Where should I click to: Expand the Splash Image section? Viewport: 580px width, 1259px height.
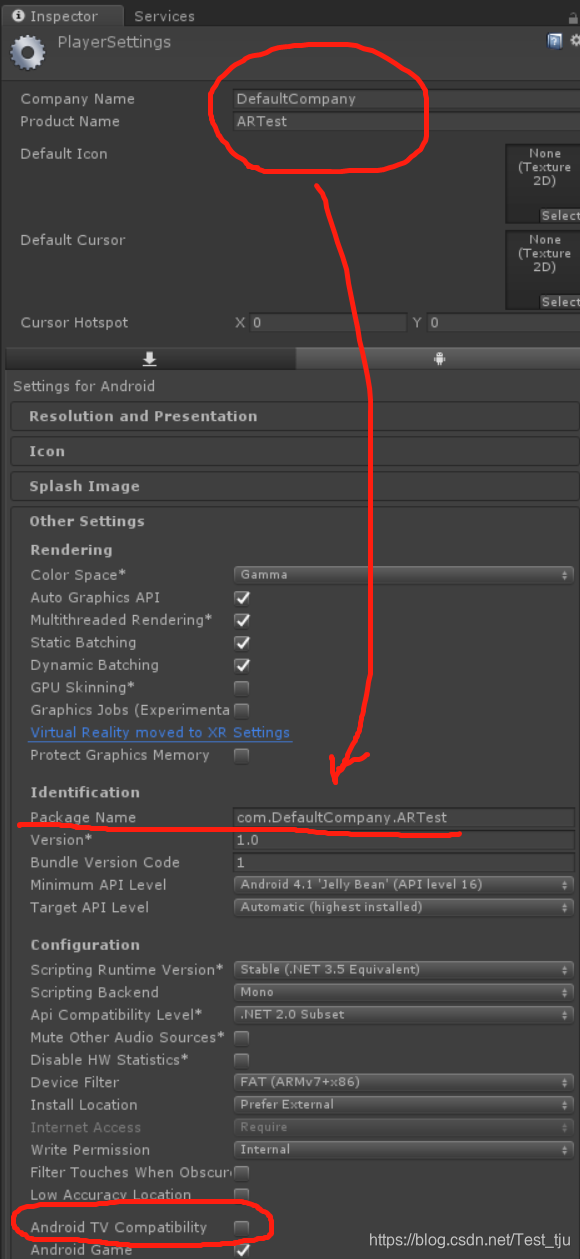tap(294, 486)
